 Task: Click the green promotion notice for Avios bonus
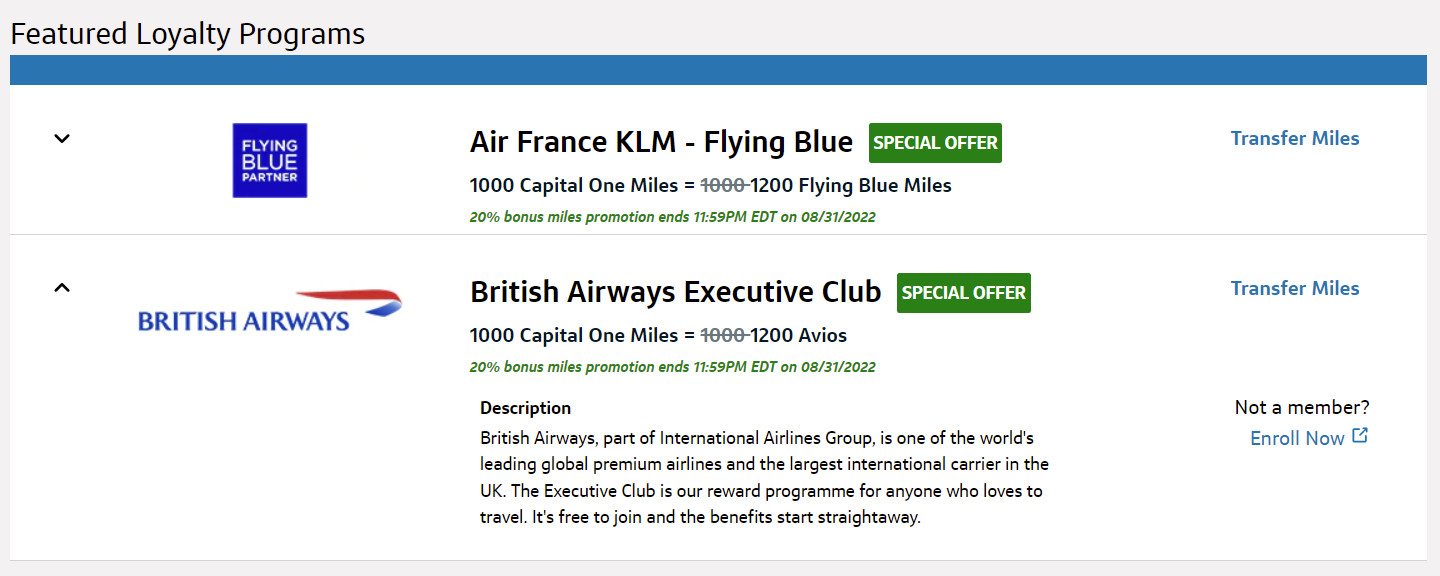[673, 366]
